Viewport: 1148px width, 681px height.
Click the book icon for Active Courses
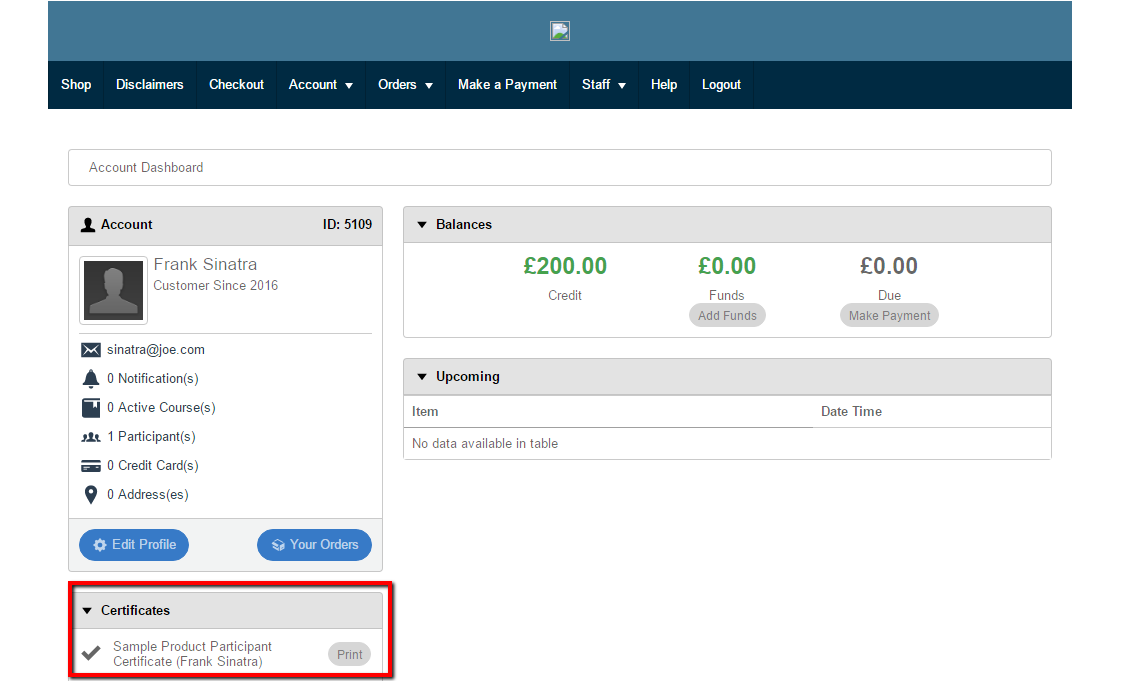91,407
